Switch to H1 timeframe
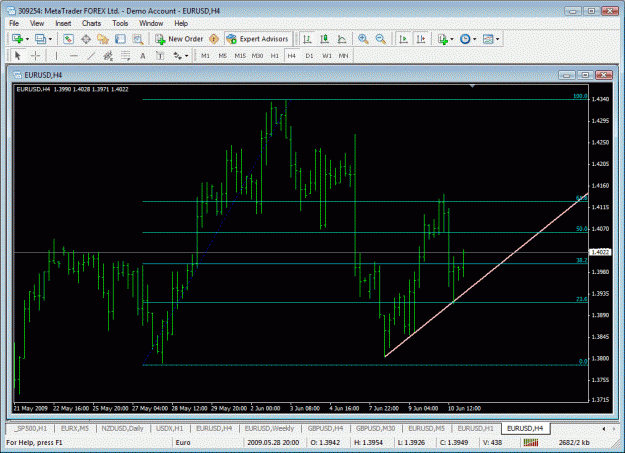Image resolution: width=625 pixels, height=453 pixels. tap(275, 56)
